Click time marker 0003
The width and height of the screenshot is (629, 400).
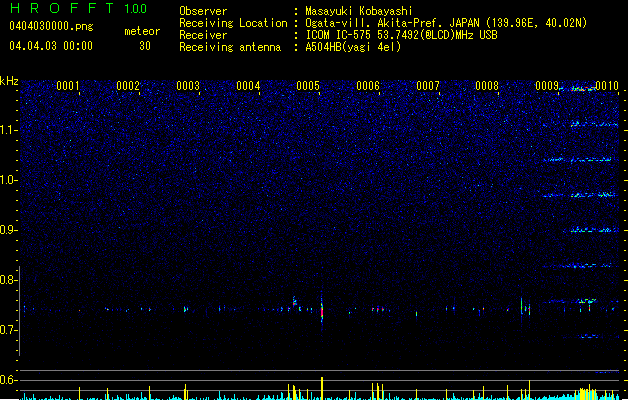[188, 86]
